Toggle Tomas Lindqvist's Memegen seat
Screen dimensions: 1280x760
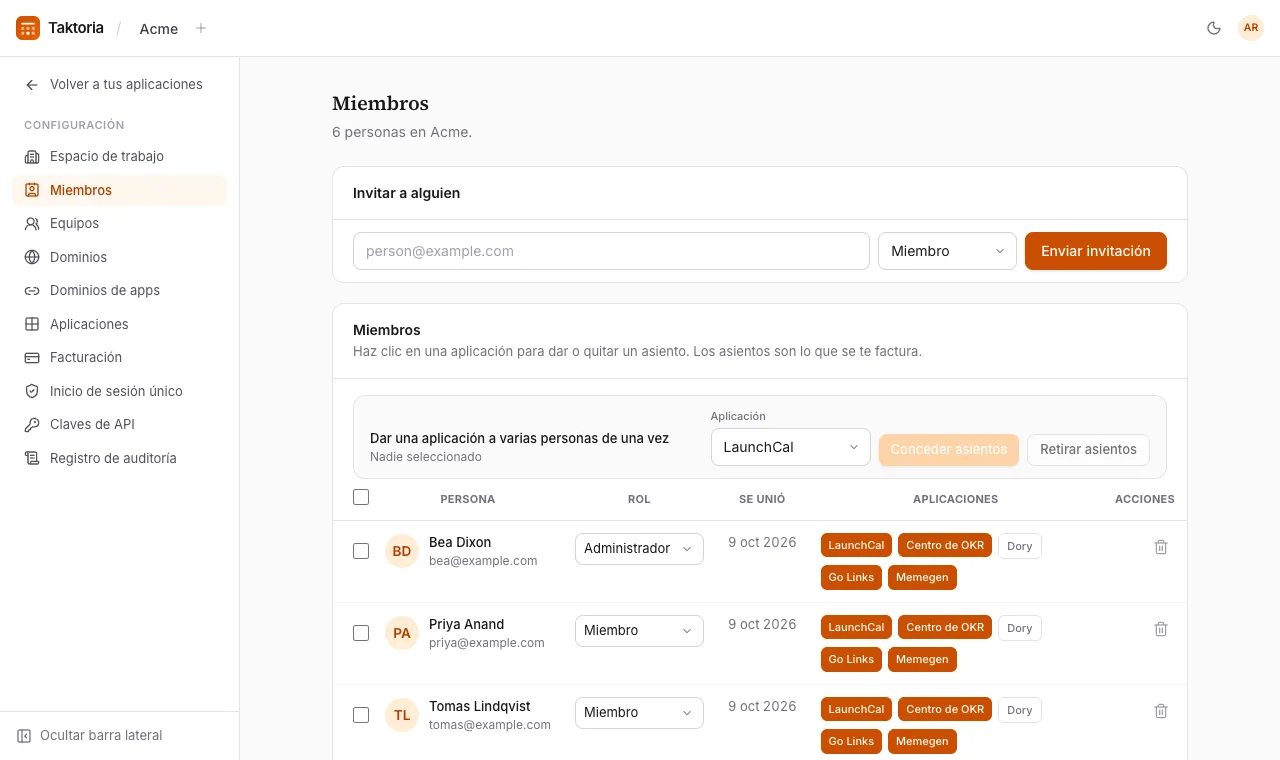pyautogui.click(x=922, y=741)
